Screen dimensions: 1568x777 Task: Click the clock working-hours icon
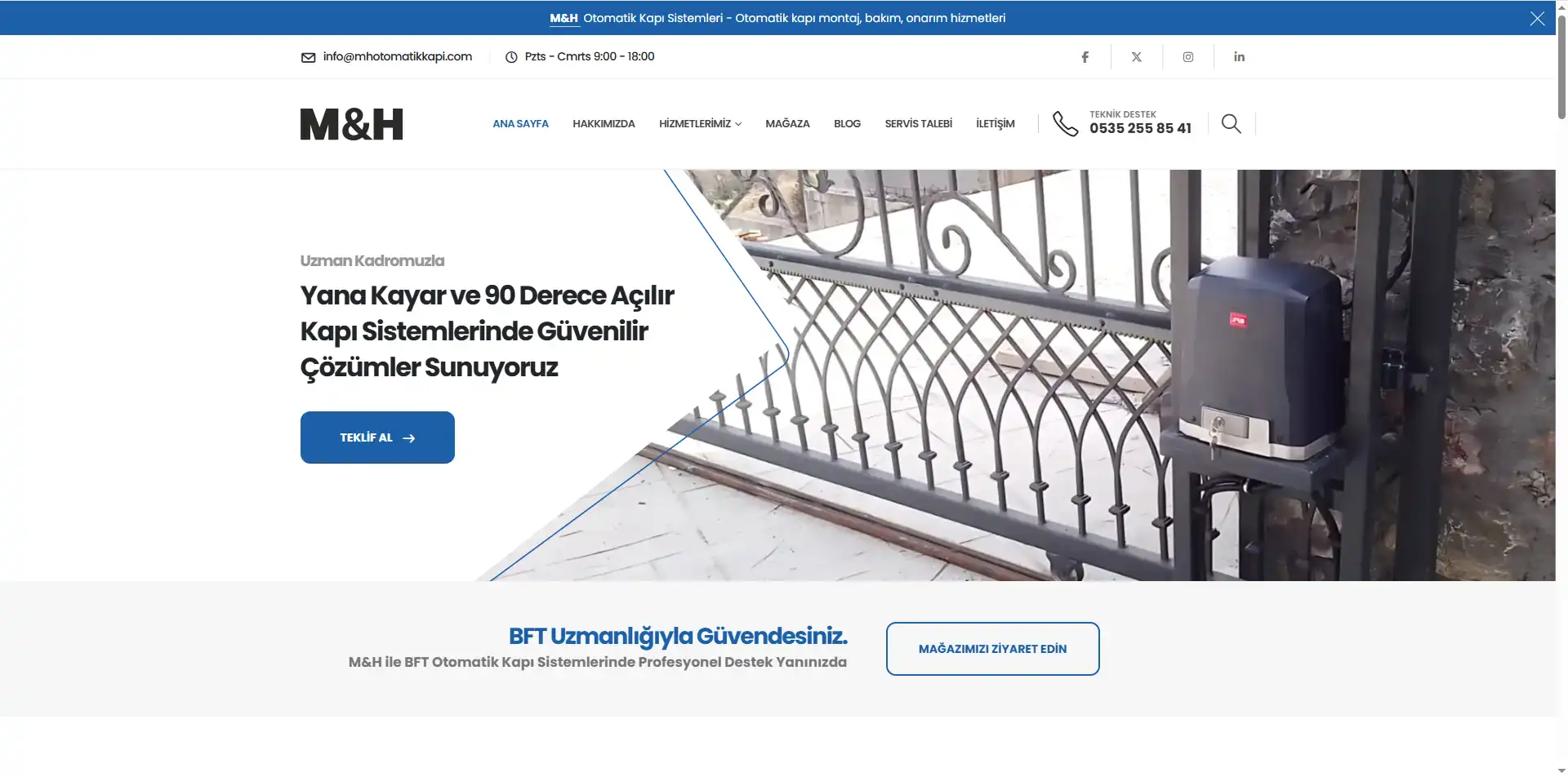[511, 57]
